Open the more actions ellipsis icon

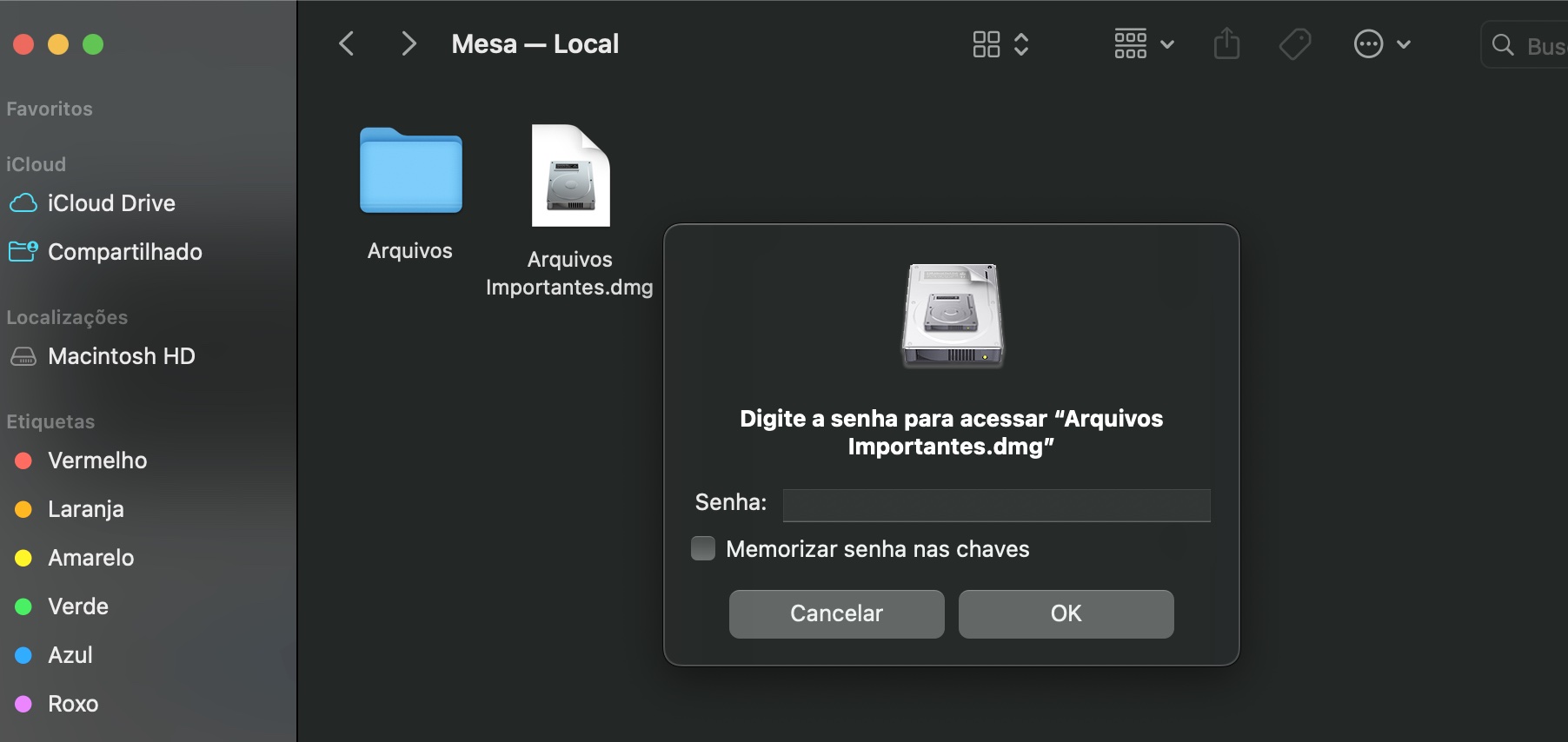coord(1369,43)
